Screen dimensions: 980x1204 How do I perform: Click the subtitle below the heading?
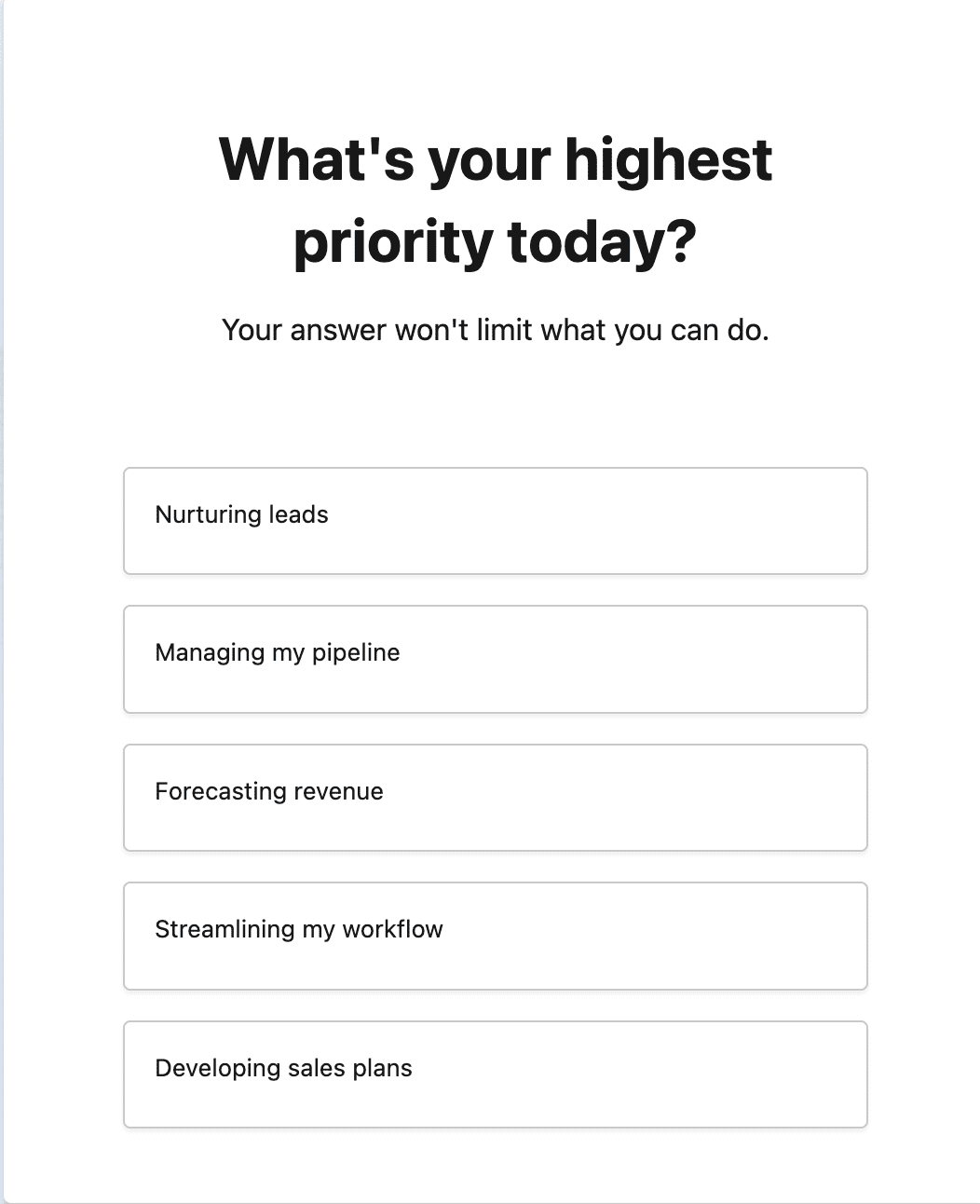pos(495,329)
